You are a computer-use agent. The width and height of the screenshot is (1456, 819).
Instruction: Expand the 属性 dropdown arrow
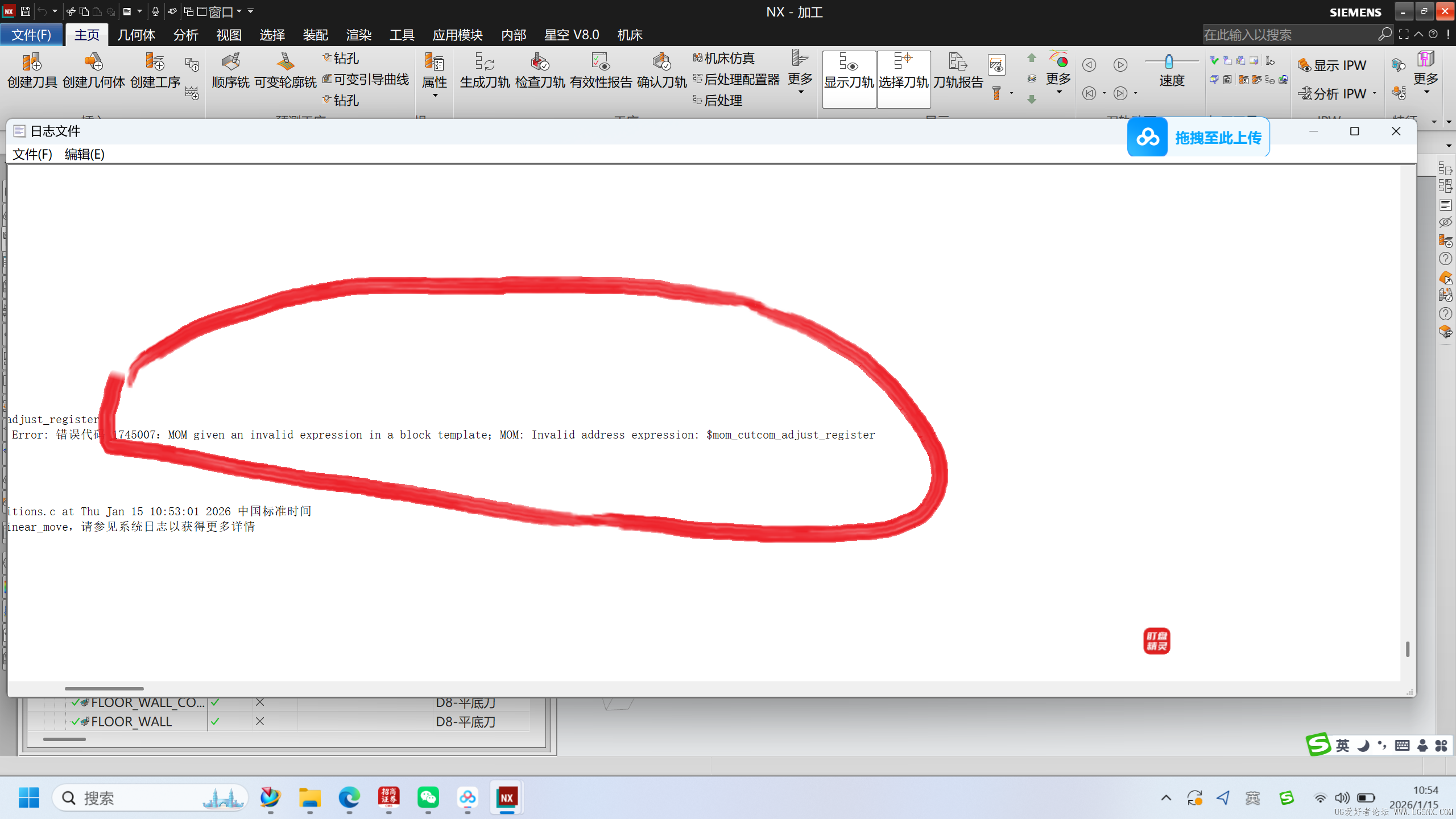point(435,96)
